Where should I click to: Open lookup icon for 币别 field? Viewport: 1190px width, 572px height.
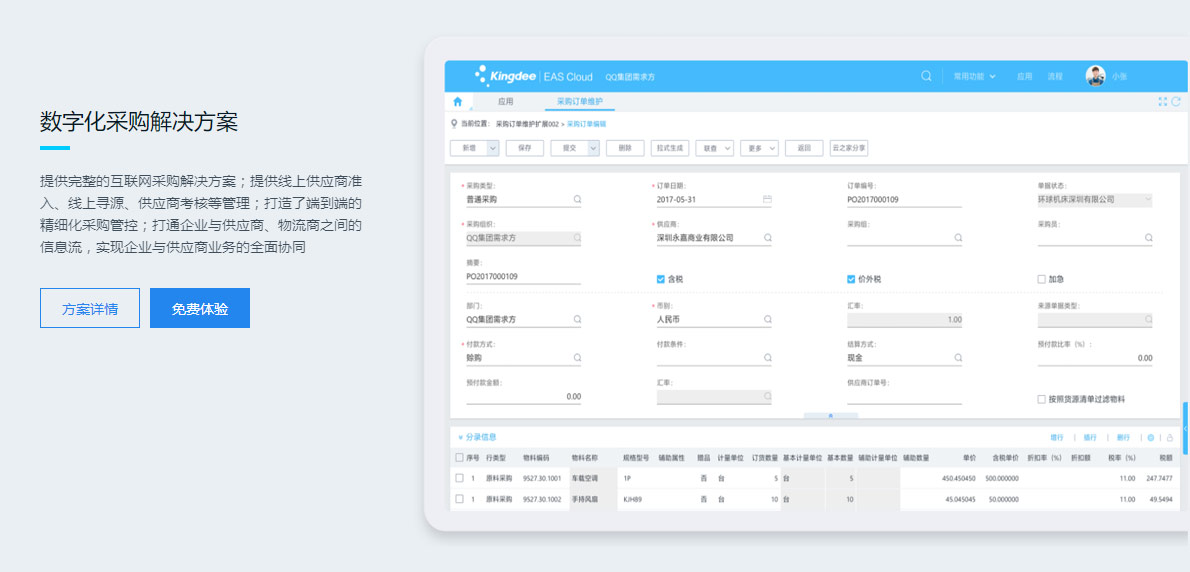coord(767,319)
